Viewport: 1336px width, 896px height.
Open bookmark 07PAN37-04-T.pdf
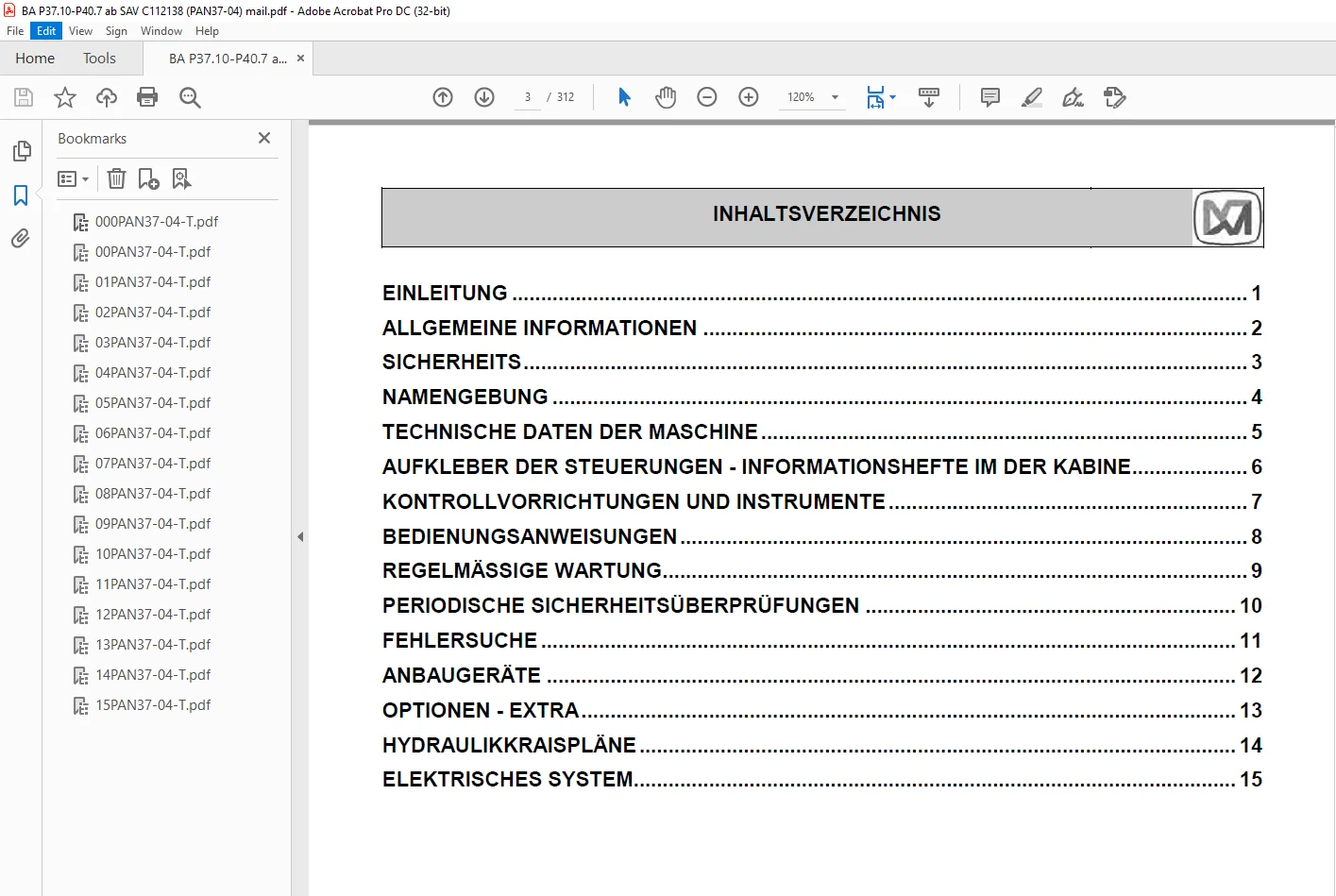pyautogui.click(x=153, y=464)
